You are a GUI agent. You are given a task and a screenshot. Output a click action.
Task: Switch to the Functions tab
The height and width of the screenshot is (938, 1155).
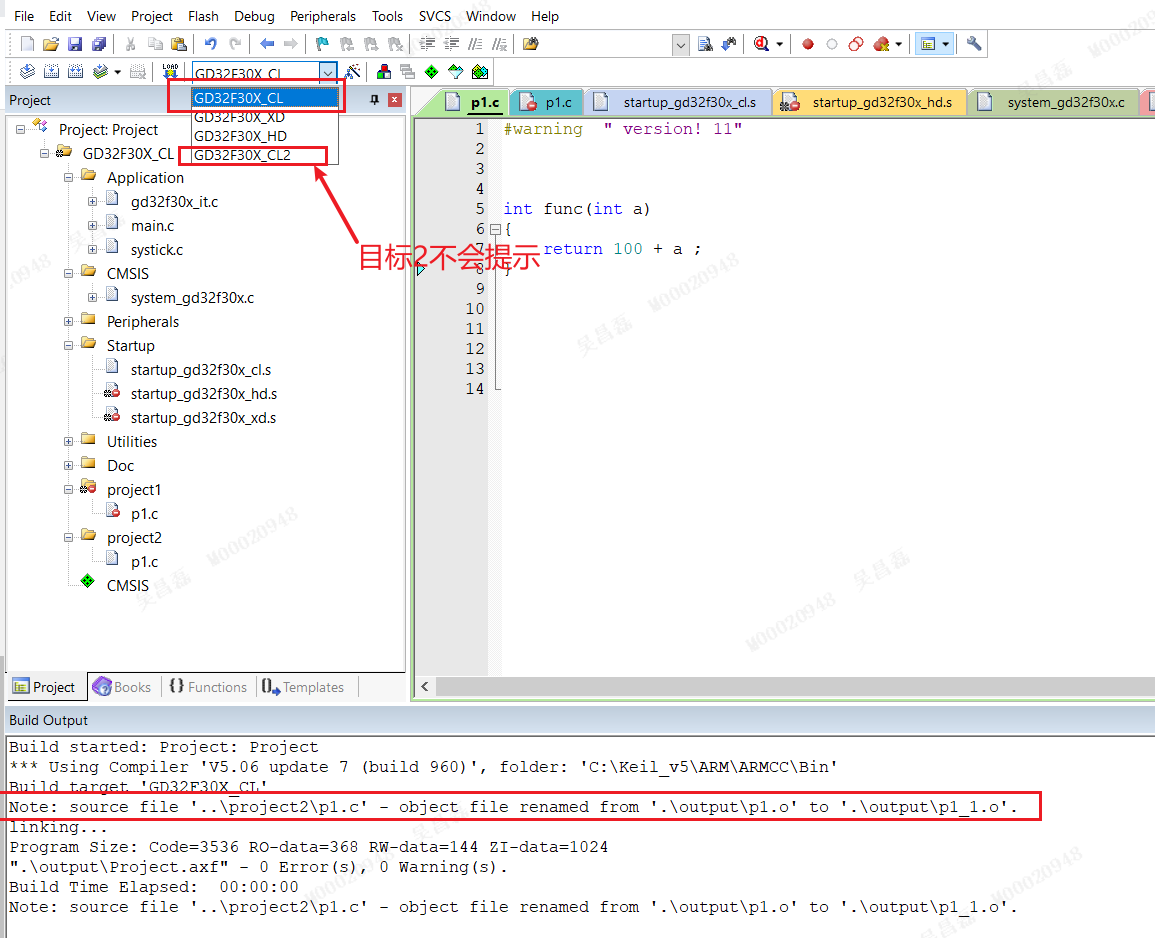[208, 687]
